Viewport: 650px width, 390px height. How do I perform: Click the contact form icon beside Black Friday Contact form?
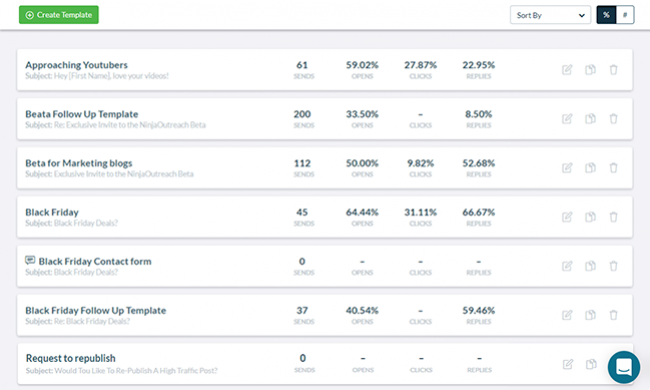(x=30, y=260)
